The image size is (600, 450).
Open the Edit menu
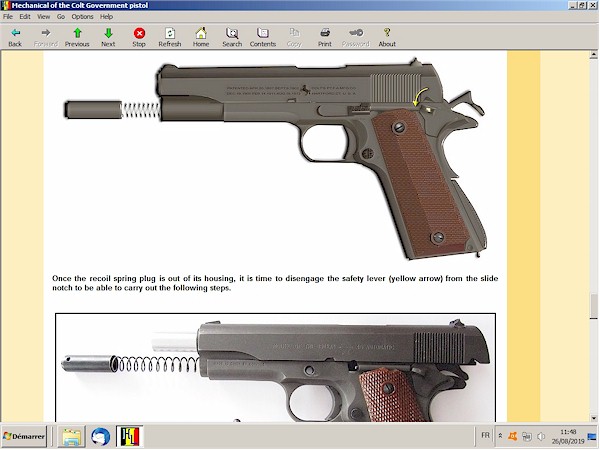(x=25, y=16)
